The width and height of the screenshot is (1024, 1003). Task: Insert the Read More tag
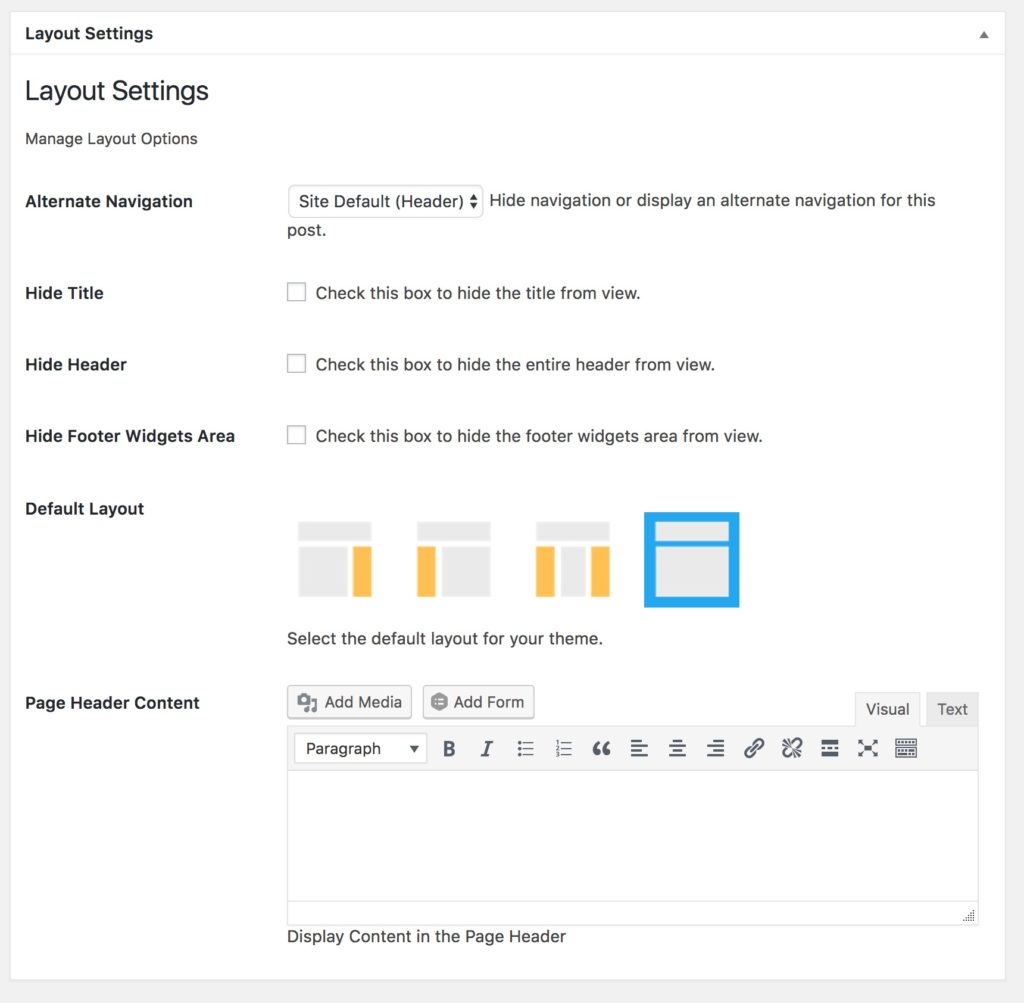(829, 748)
